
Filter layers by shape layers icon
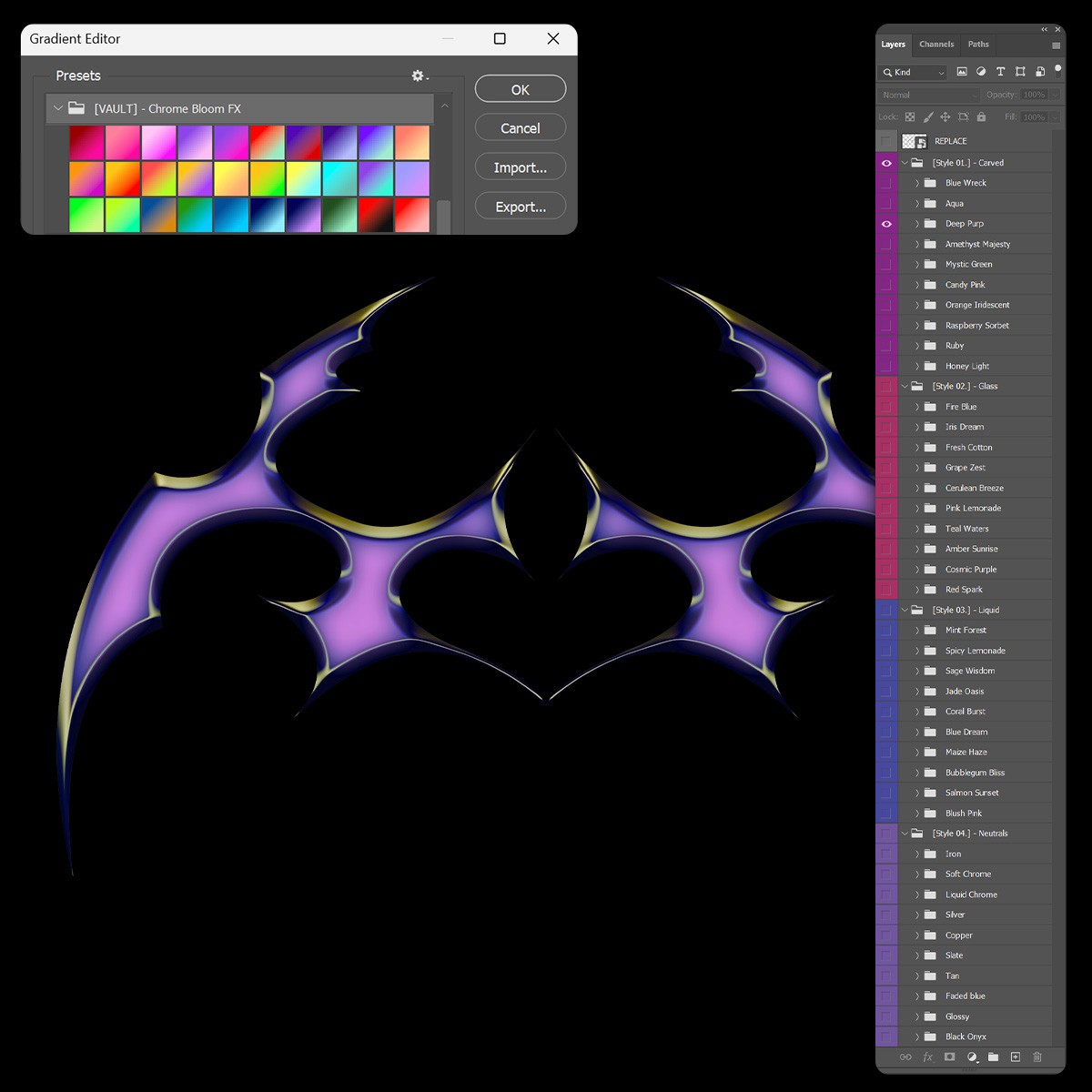1020,72
